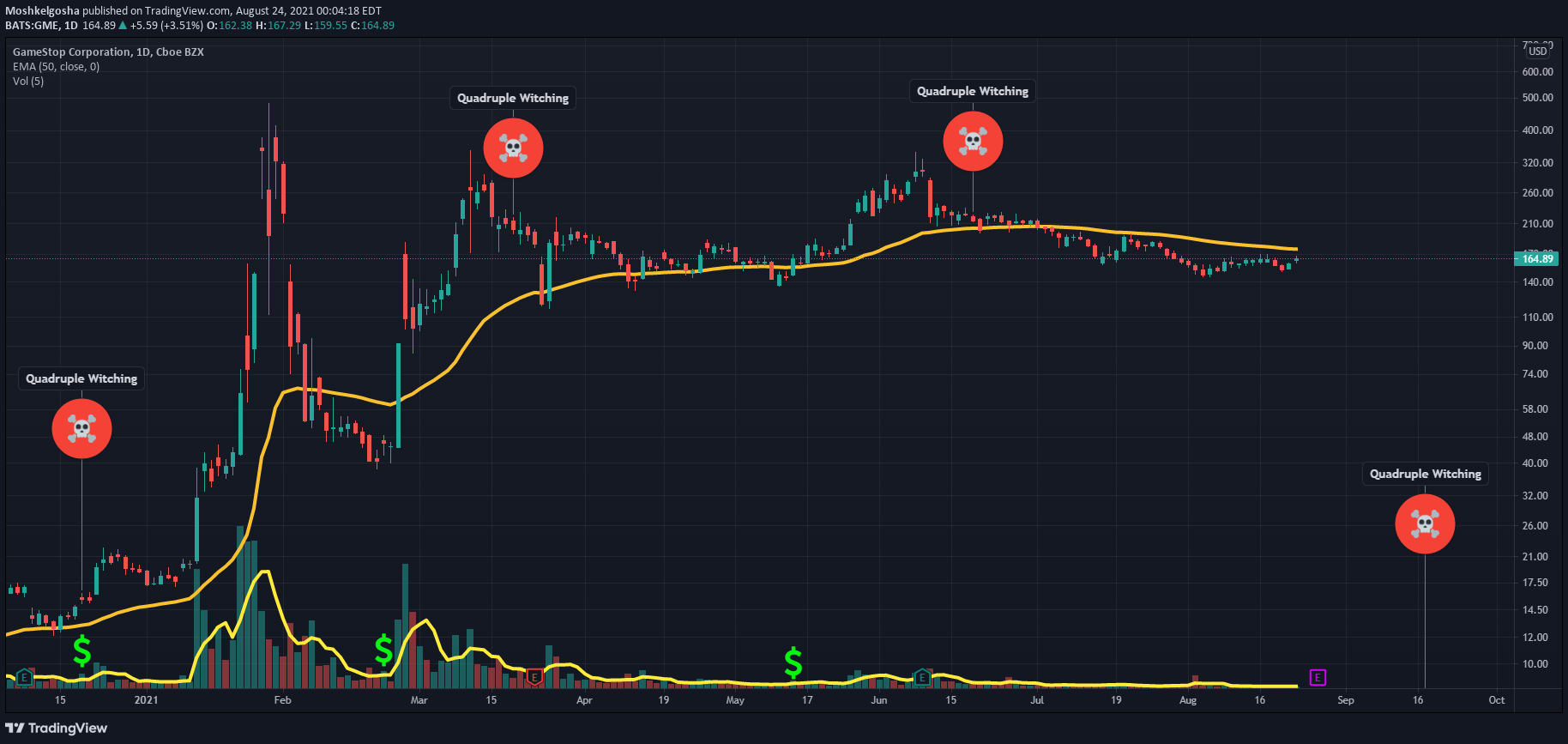Select the 90.00 price axis label

pyautogui.click(x=1535, y=346)
